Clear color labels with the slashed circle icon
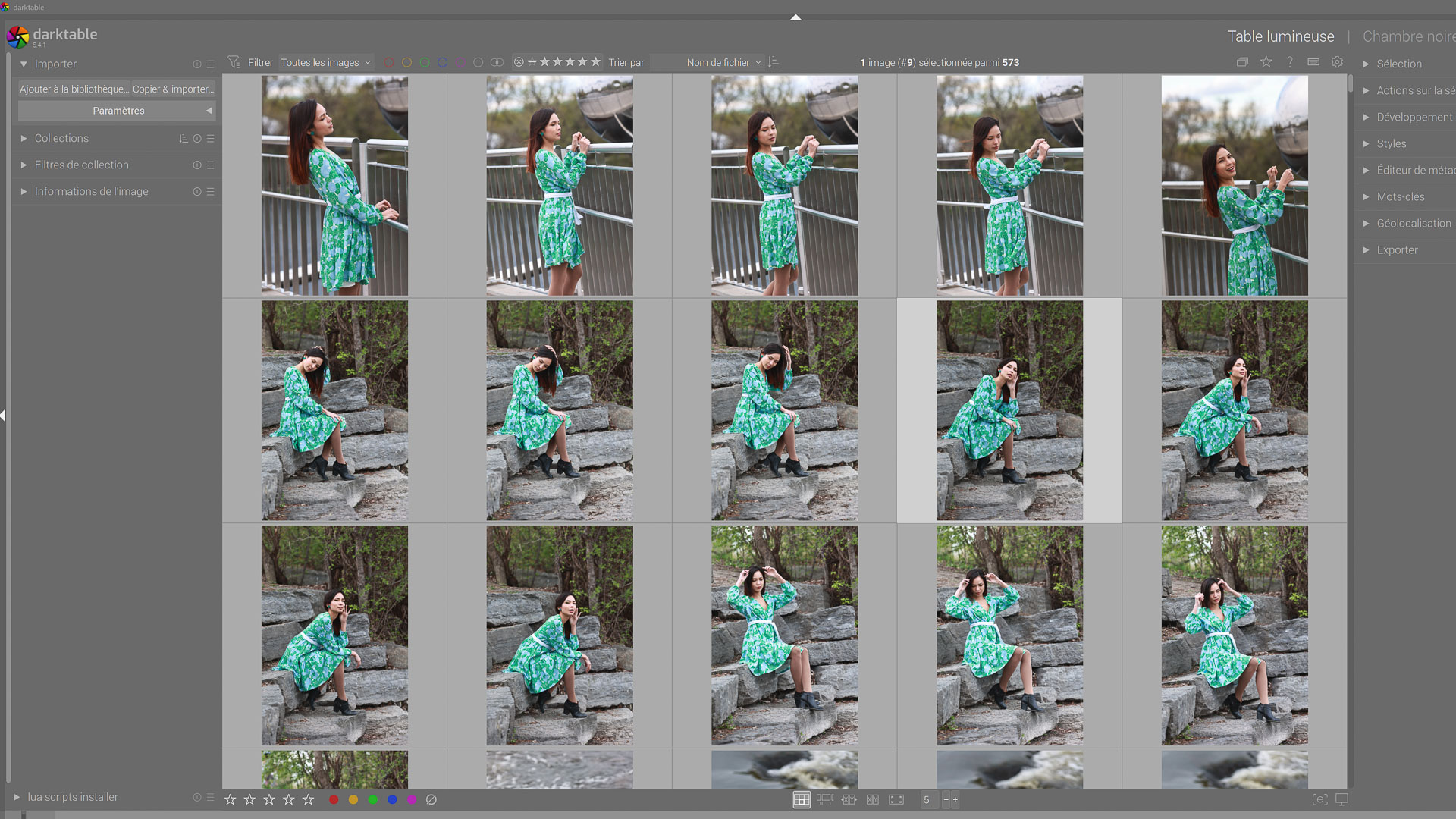This screenshot has height=819, width=1456. pos(431,799)
